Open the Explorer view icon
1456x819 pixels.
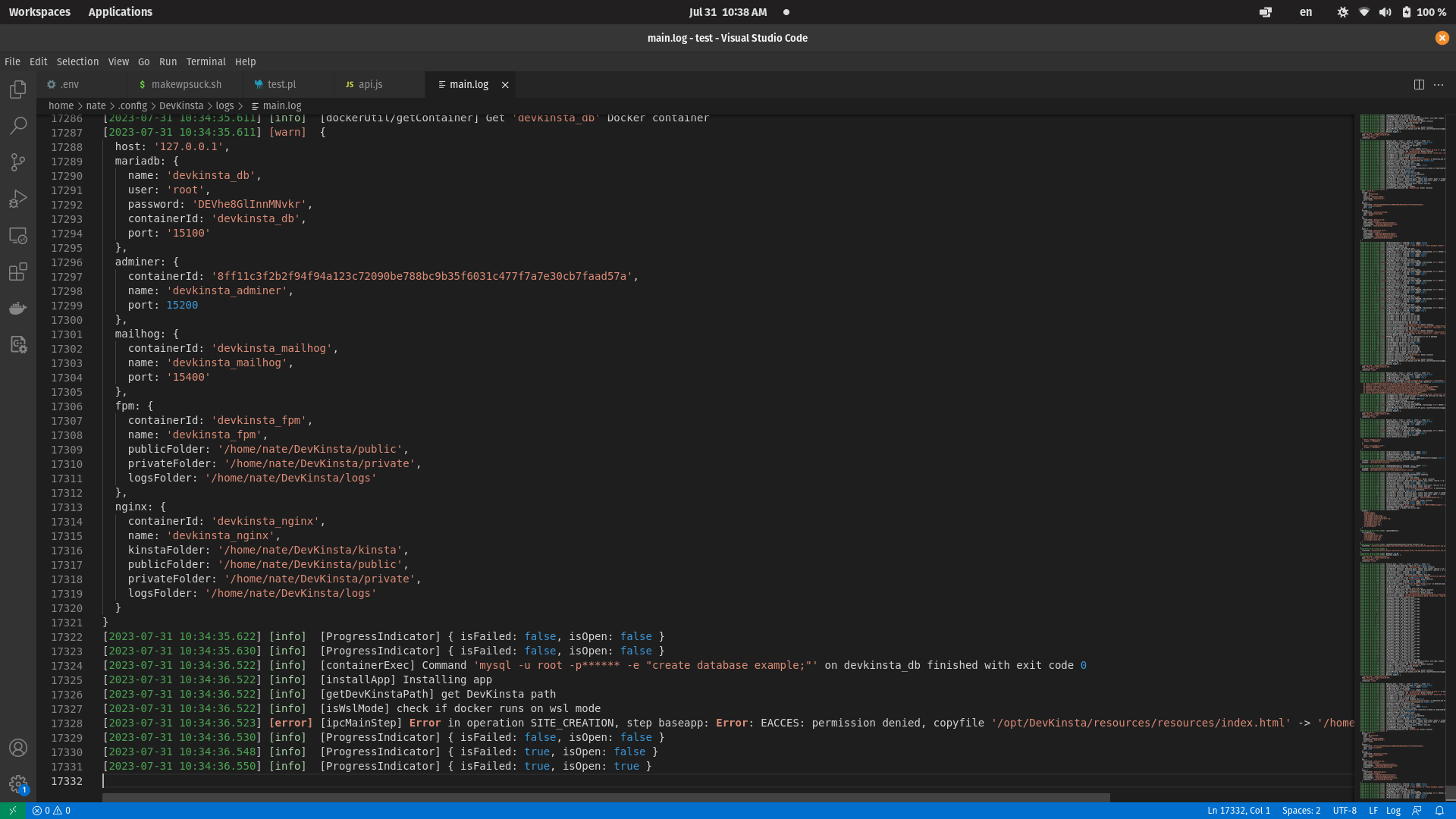18,90
